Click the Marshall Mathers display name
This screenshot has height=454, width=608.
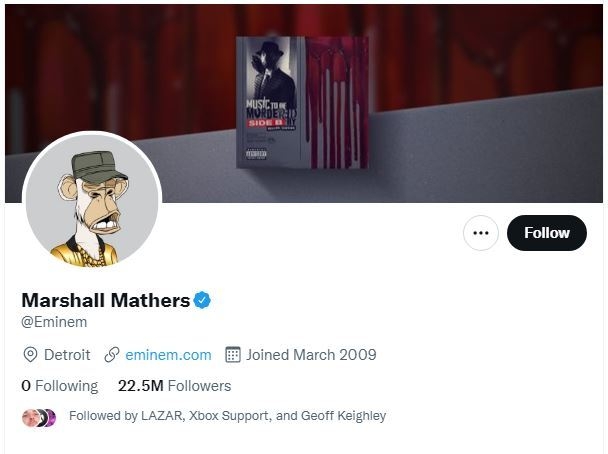tap(106, 300)
